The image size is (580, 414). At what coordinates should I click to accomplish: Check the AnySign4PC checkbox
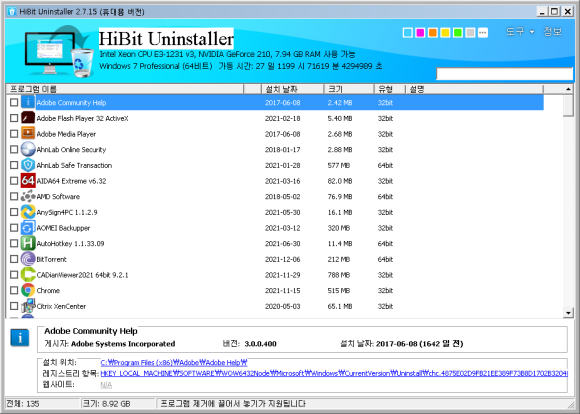click(x=14, y=212)
